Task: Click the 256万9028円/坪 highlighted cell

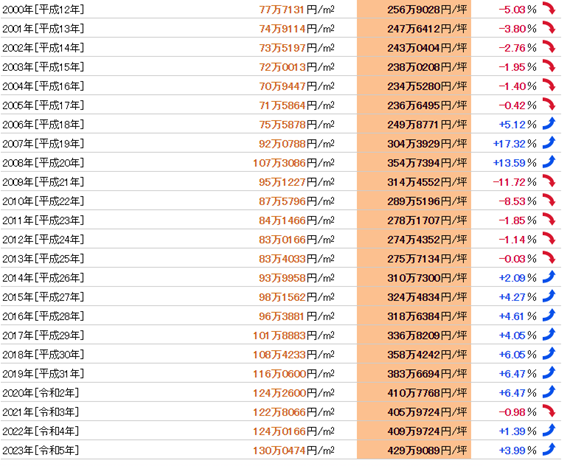Action: coord(414,9)
